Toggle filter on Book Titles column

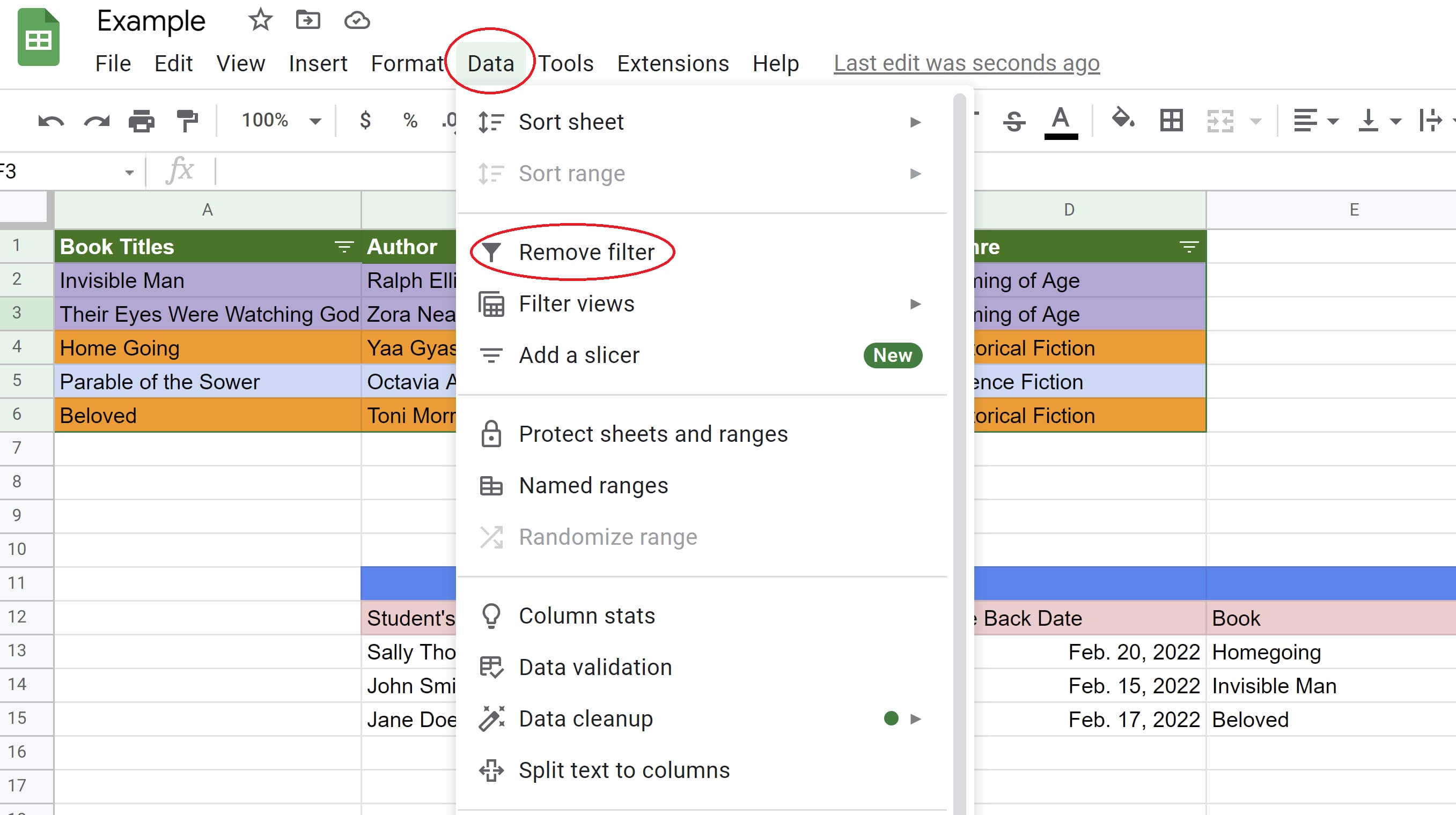[344, 247]
